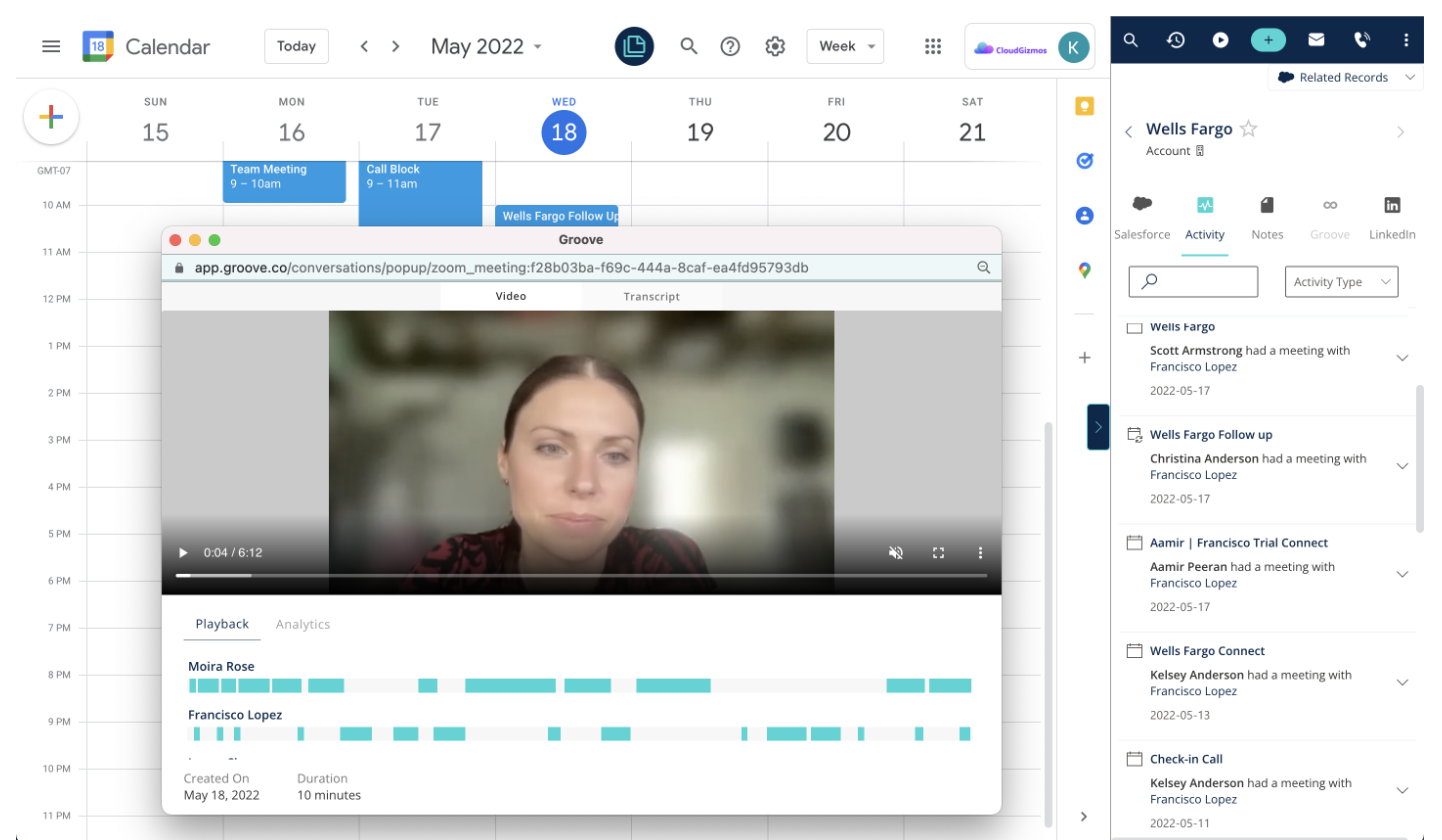Select the Activity tab in Groove
Screen dimensions: 1442x840
pos(1204,217)
